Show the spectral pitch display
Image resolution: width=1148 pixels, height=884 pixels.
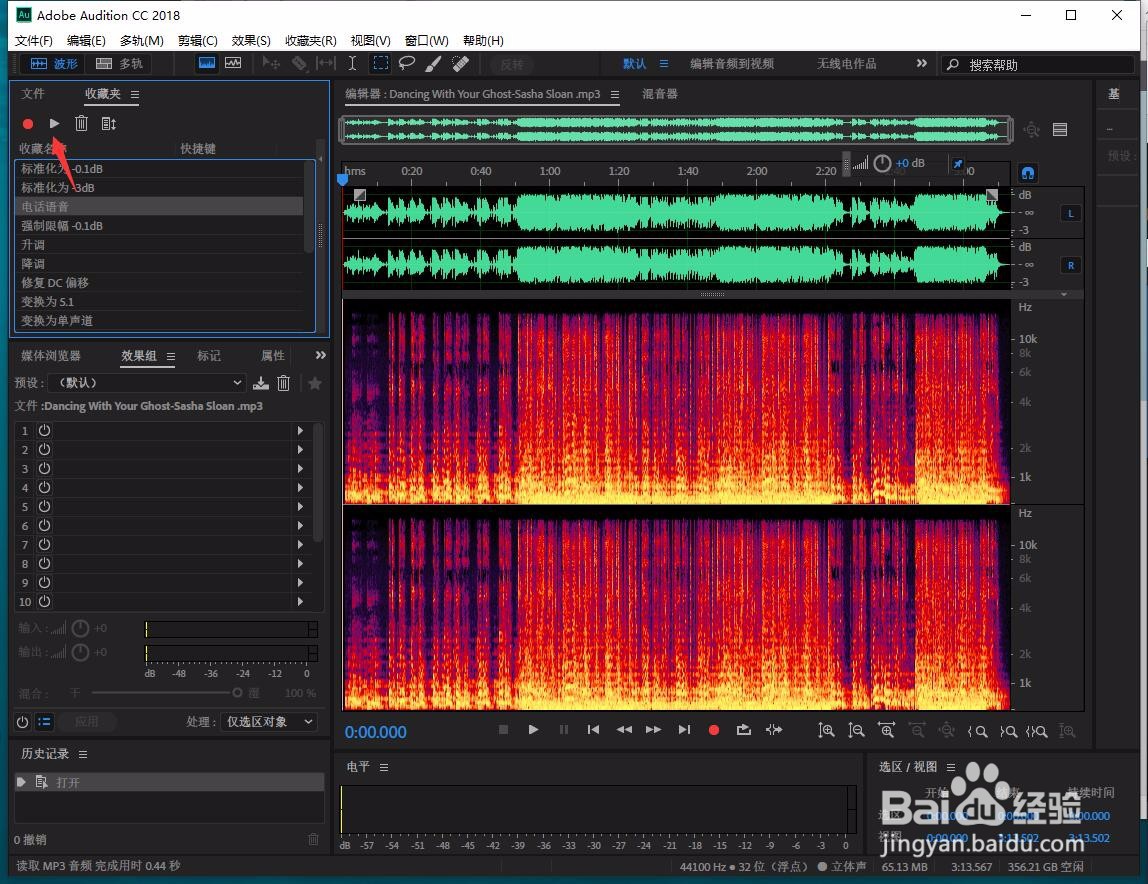(x=233, y=63)
